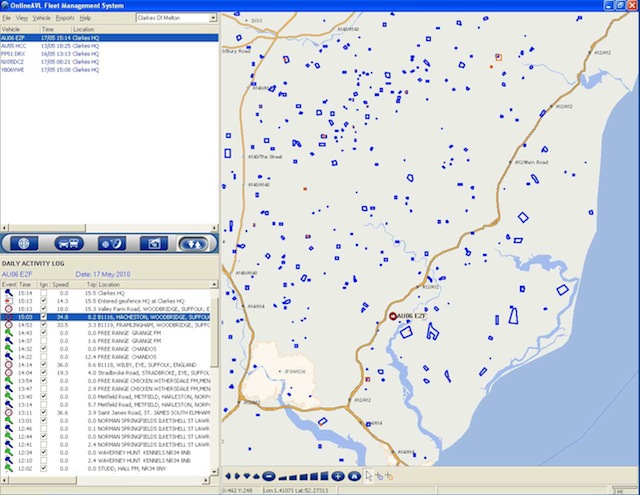This screenshot has height=495, width=640.
Task: Toggle ignition checkbox for 14:53 Framlingham row
Action: [x=43, y=325]
